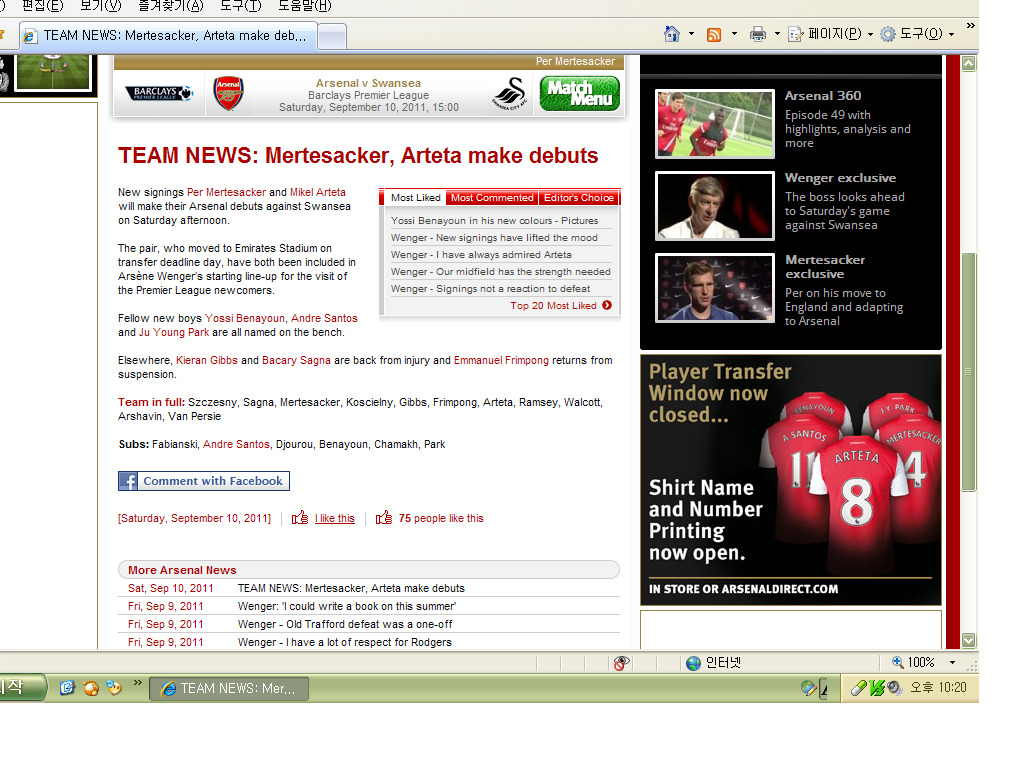Open Yossi Benayoun player link in article text
The width and height of the screenshot is (1024, 768).
pos(245,318)
